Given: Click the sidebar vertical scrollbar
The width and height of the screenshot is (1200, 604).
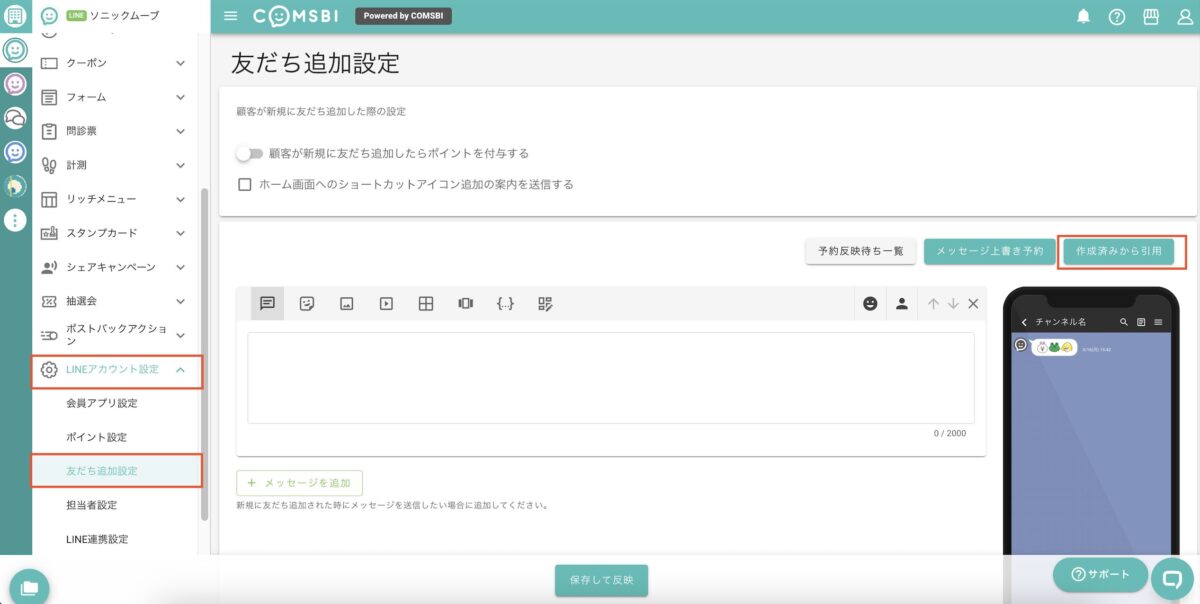Looking at the screenshot, I should tap(205, 350).
